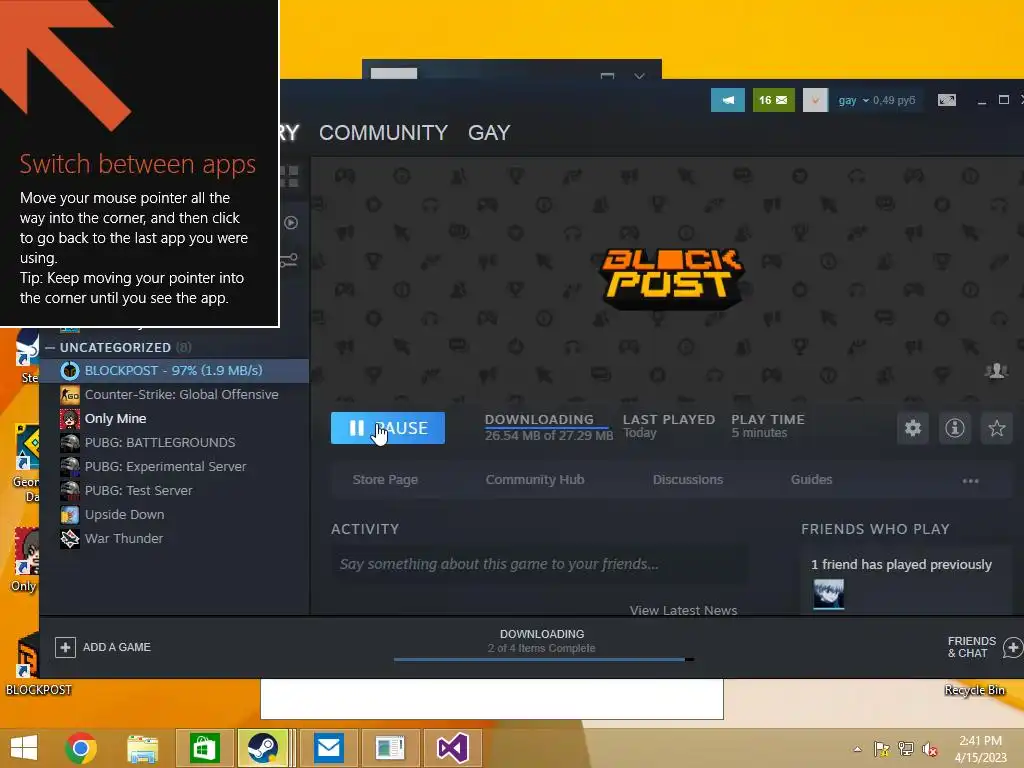Click the Steam taskbar icon

[263, 748]
